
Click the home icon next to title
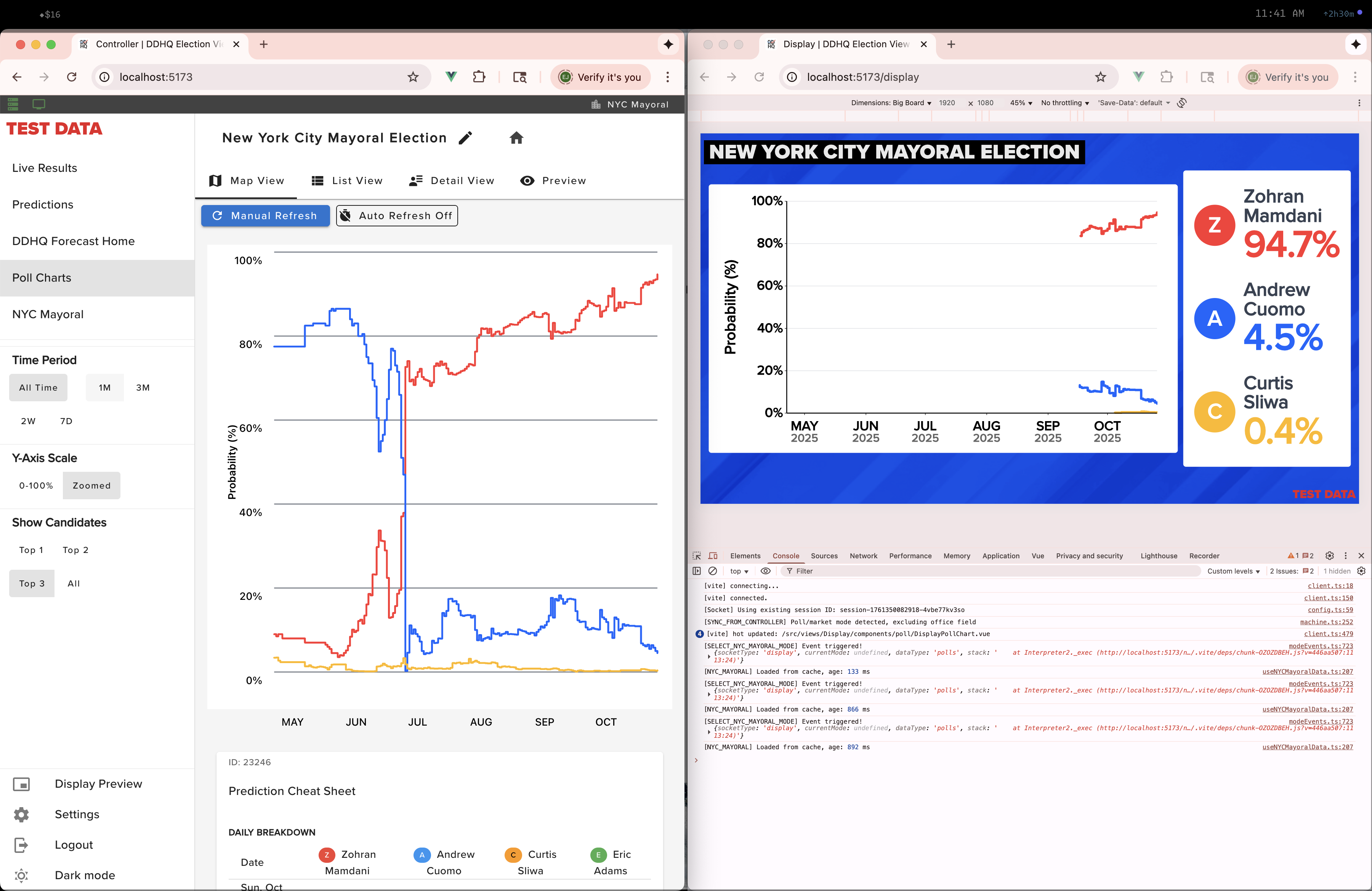516,138
